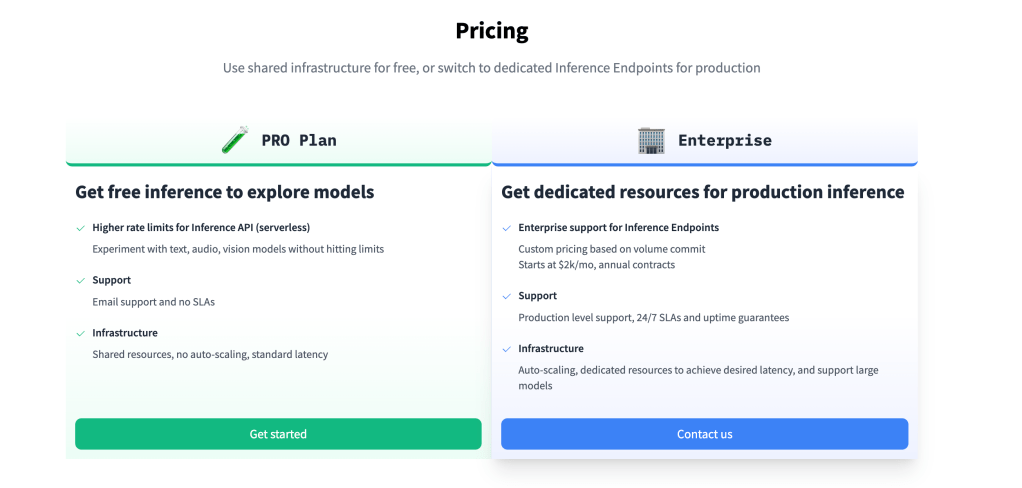Click the shared infrastructure subtitle under Pricing
The height and width of the screenshot is (488, 1022).
point(491,68)
